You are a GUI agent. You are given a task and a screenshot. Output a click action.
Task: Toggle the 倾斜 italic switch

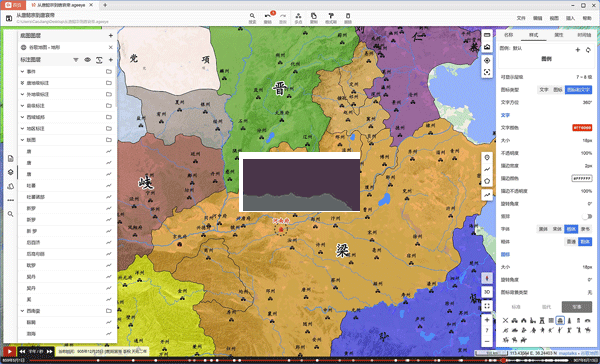point(587,216)
